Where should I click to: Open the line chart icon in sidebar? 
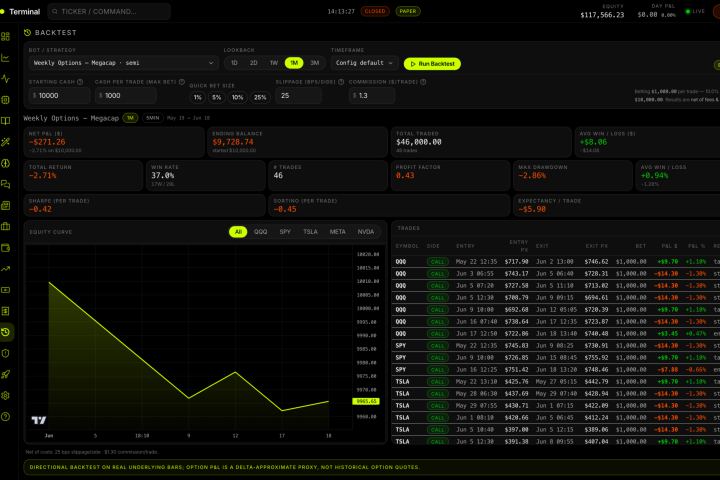[x=6, y=57]
